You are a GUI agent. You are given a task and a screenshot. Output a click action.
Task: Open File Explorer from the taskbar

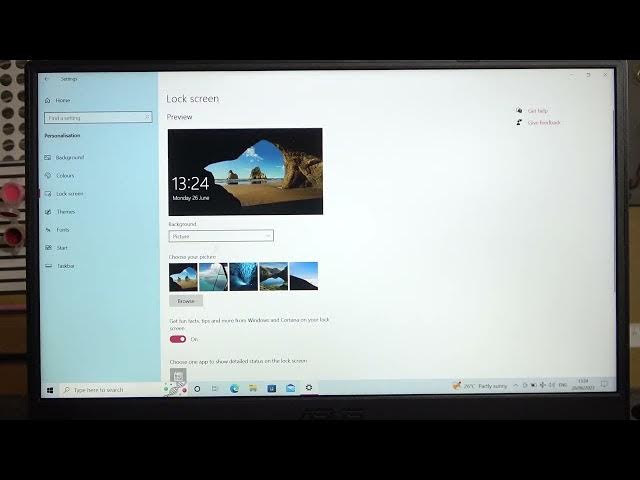click(253, 388)
